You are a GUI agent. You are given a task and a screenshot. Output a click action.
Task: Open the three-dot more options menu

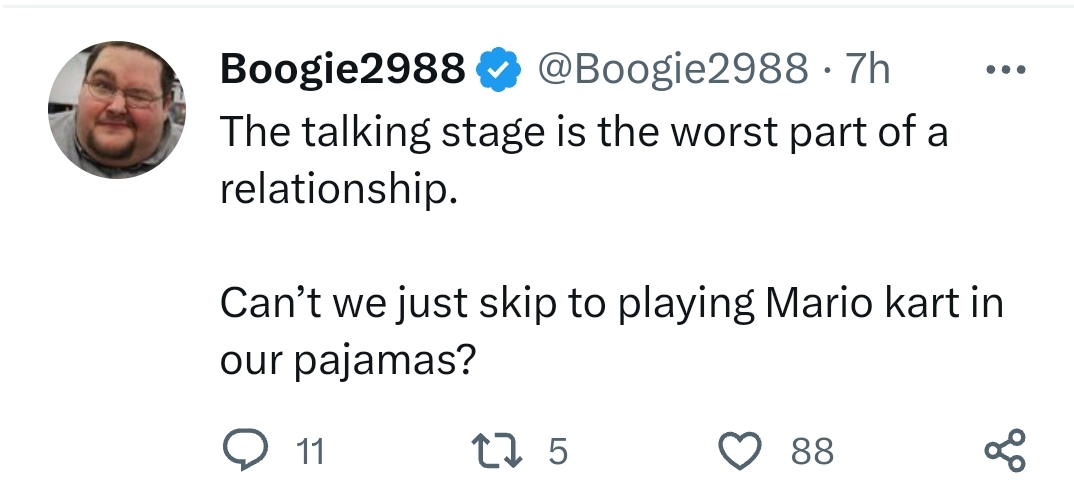point(1005,72)
